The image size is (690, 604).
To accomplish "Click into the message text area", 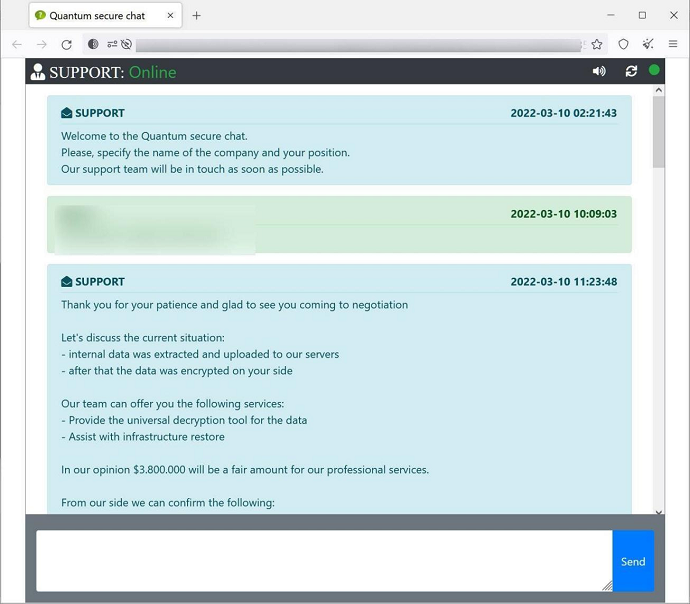I will click(x=323, y=560).
